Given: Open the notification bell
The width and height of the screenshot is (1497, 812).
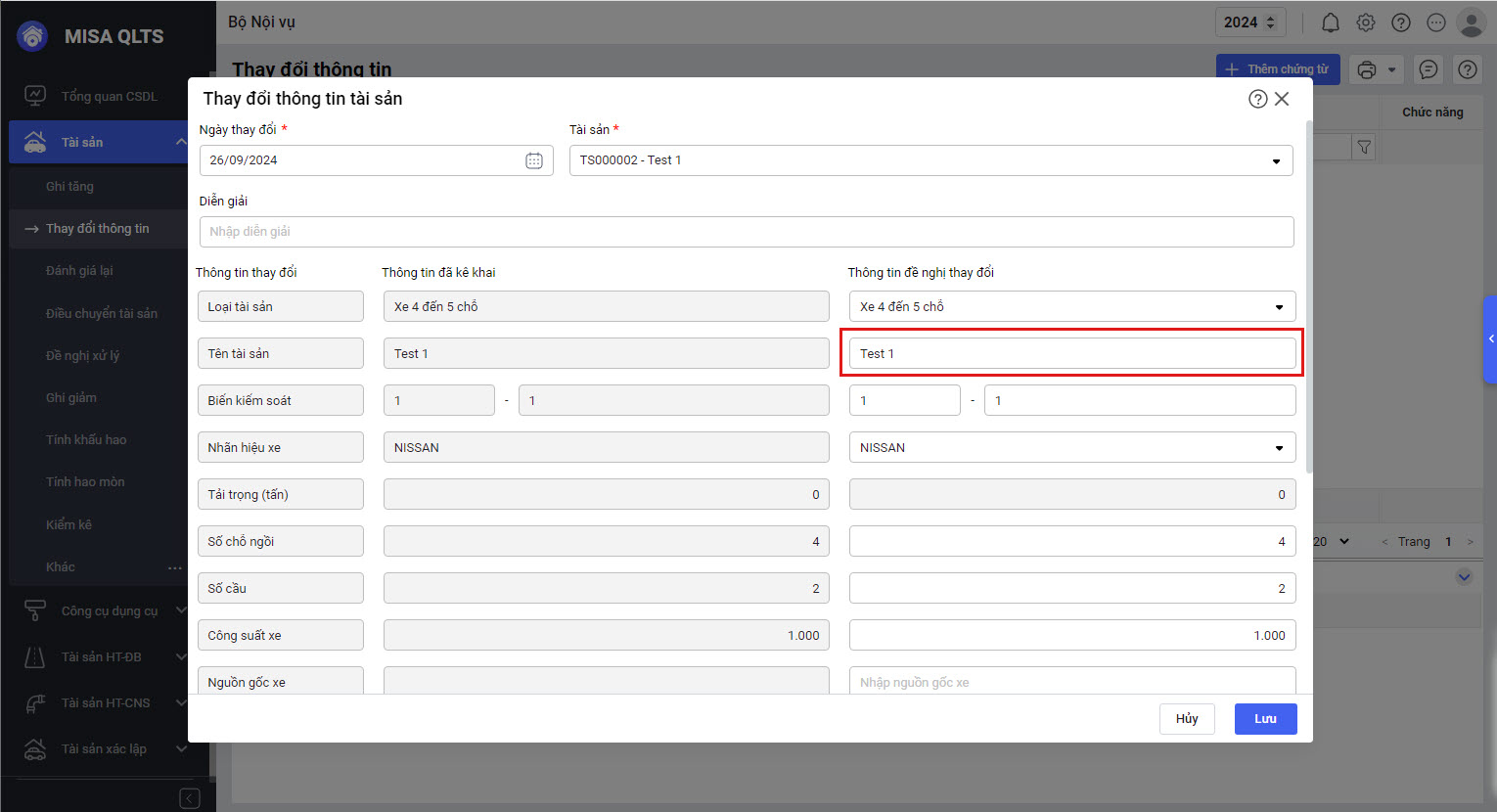Looking at the screenshot, I should [x=1330, y=23].
